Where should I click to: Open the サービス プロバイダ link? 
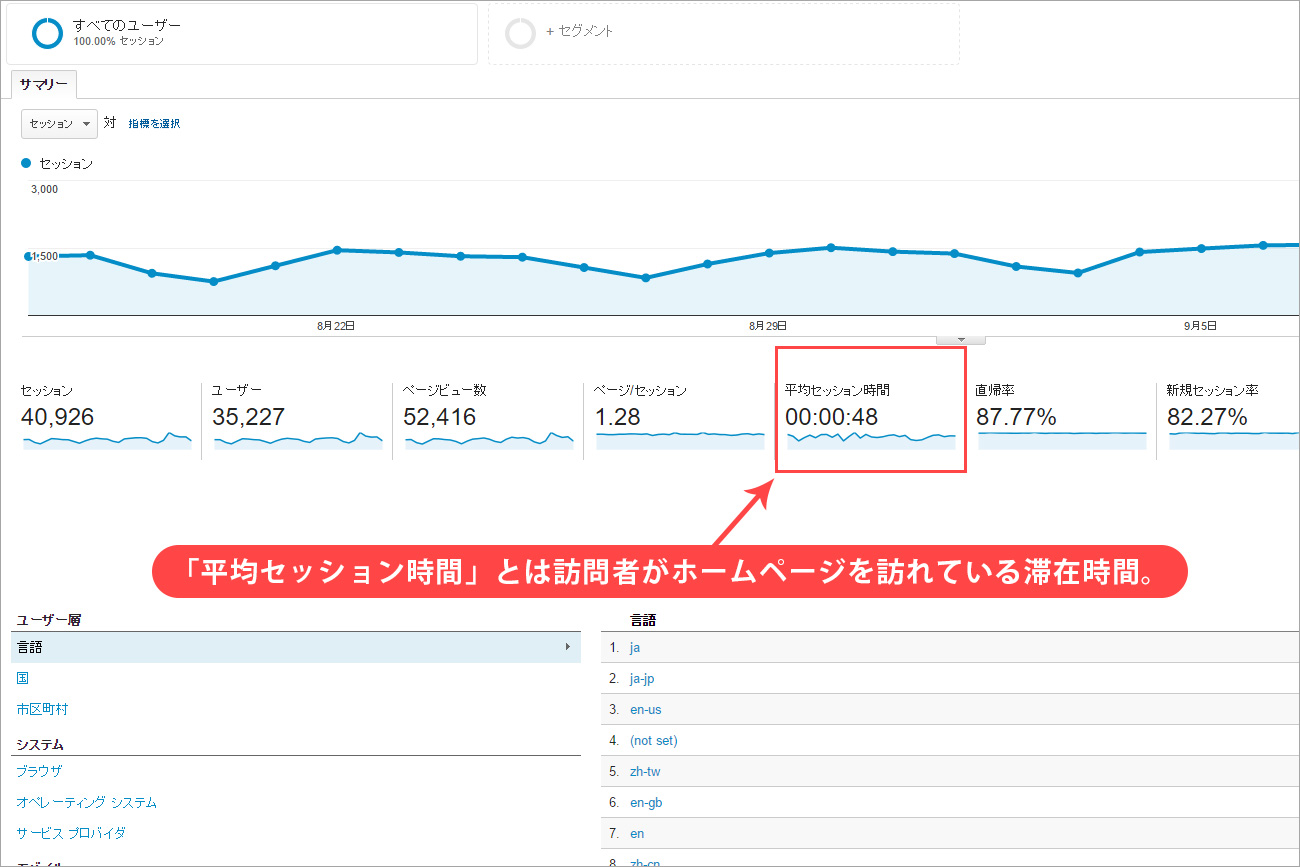[x=71, y=833]
